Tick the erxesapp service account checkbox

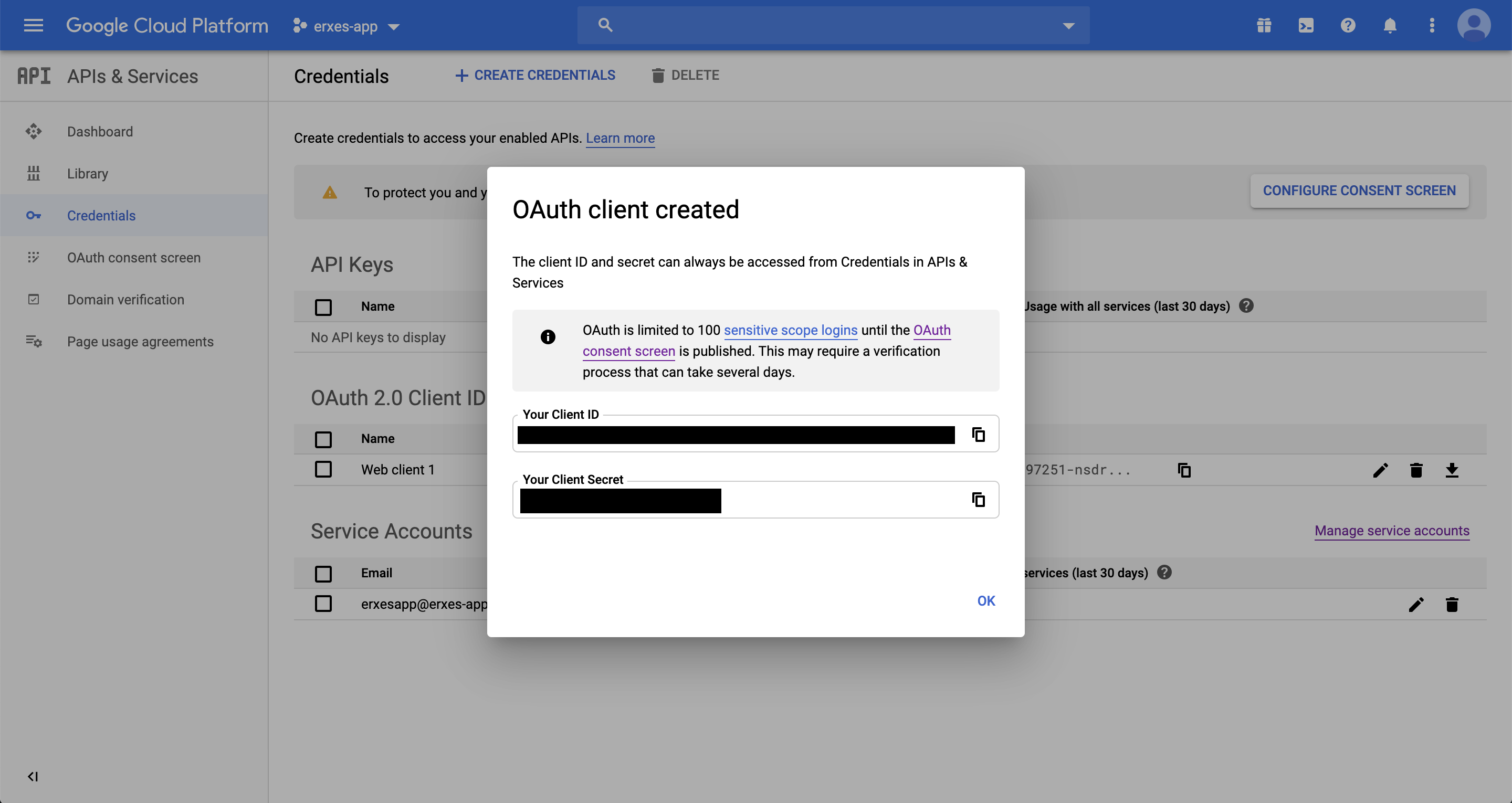(323, 604)
